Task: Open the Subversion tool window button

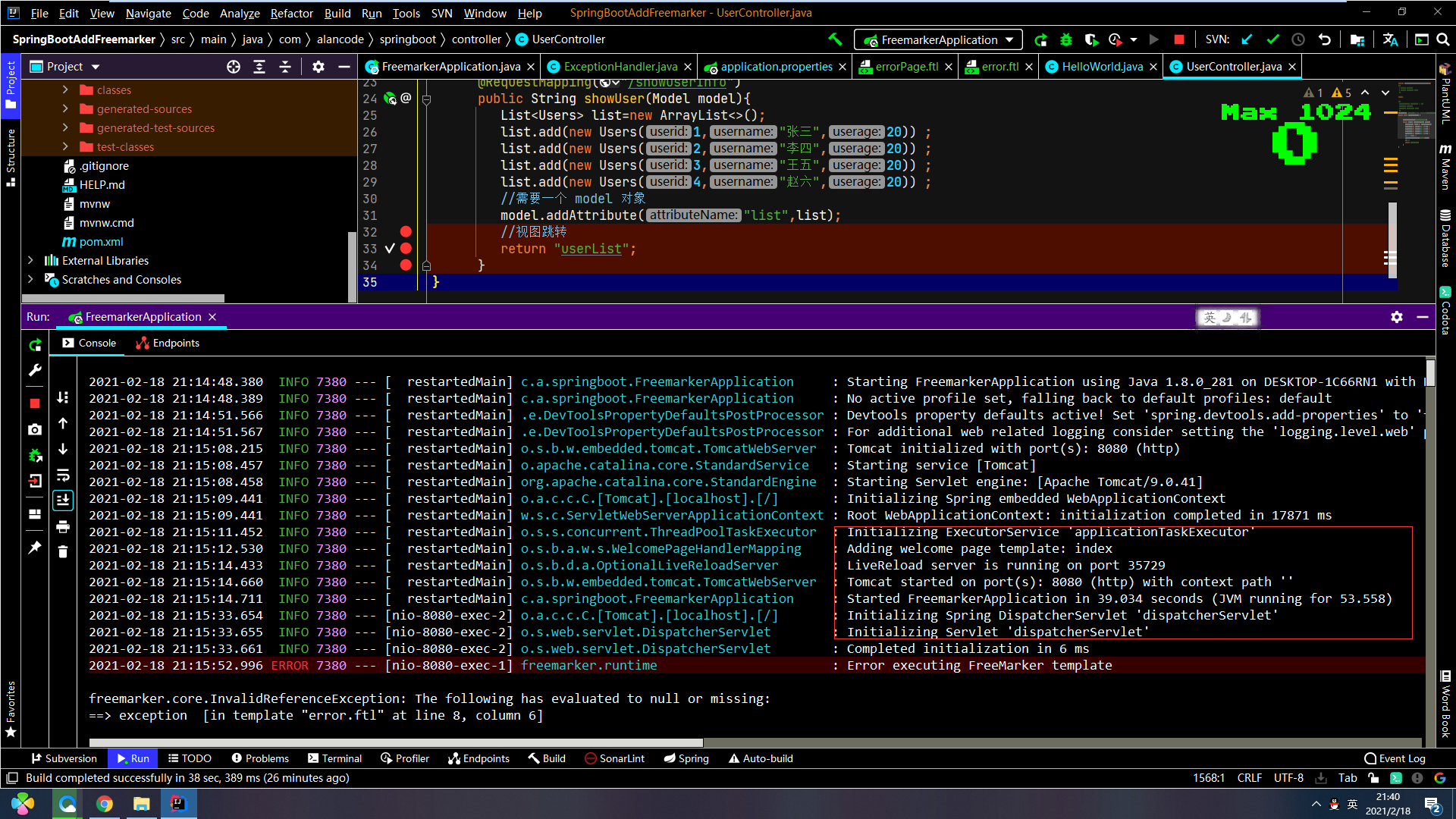Action: click(x=64, y=758)
